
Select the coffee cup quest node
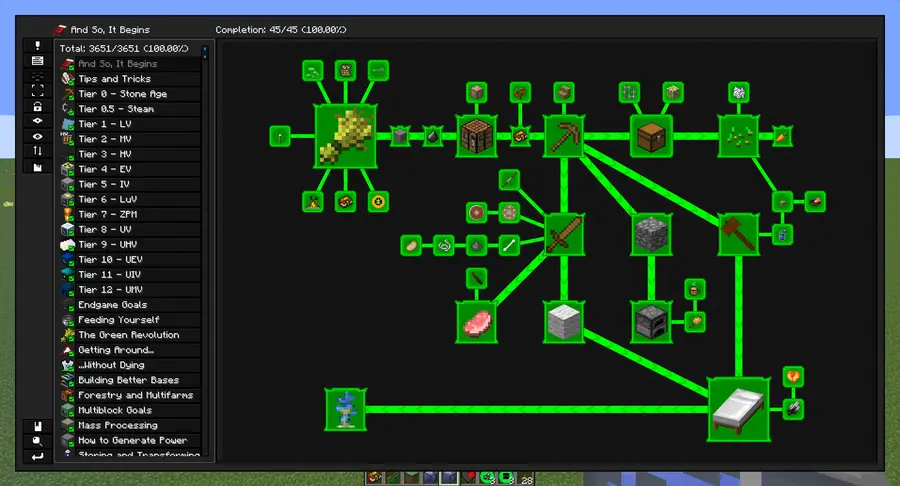pyautogui.click(x=695, y=289)
